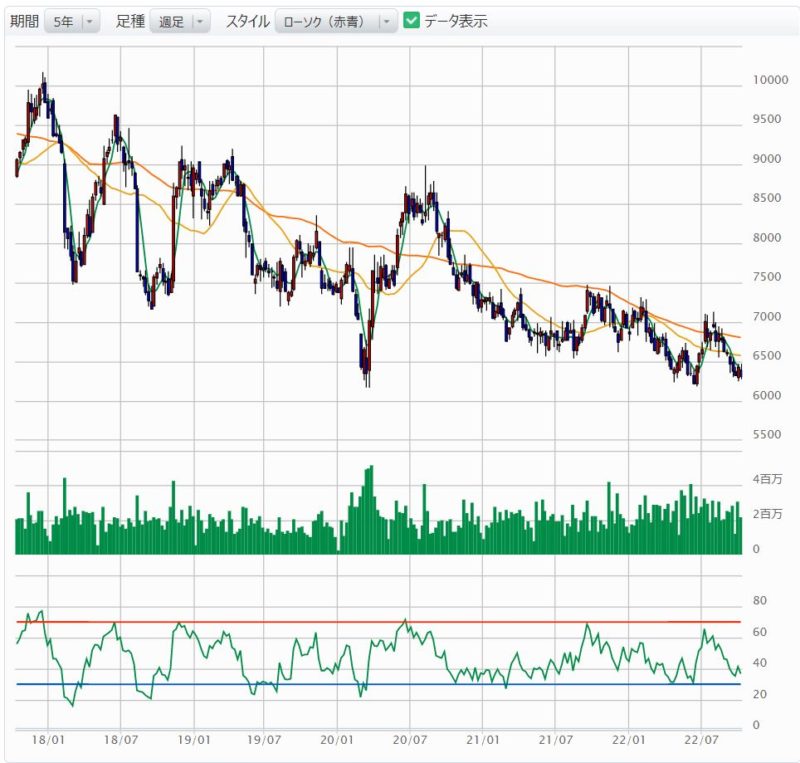Click the 8500 price axis label
Image resolution: width=800 pixels, height=763 pixels.
tap(767, 198)
